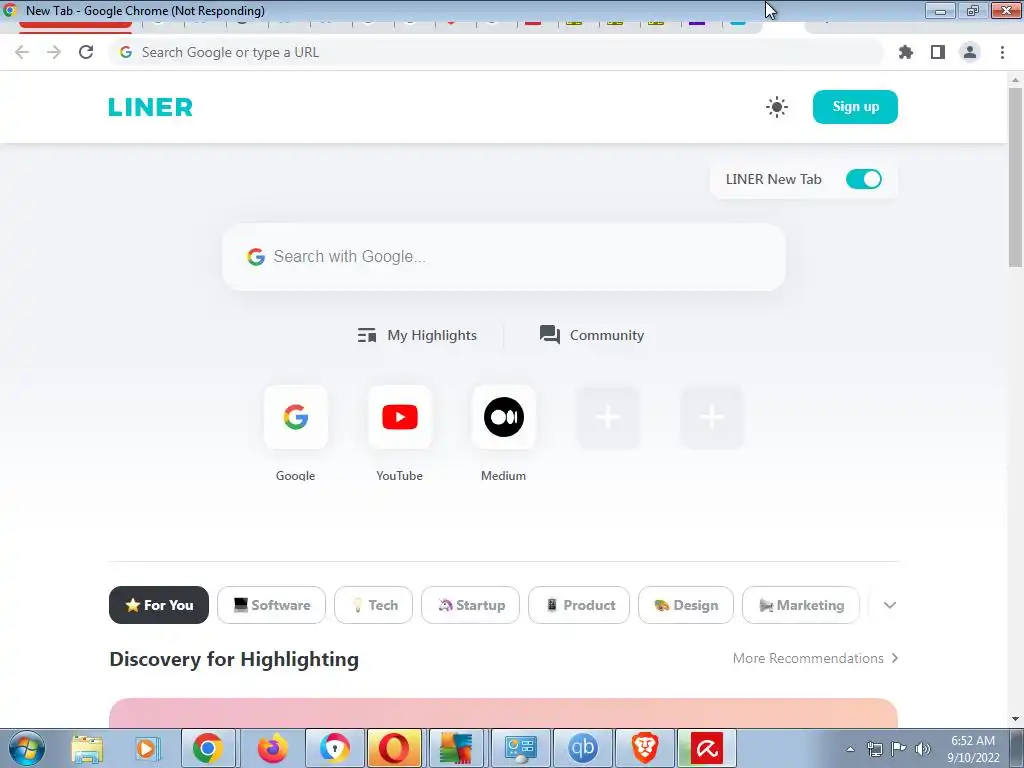Toggle light/dark theme sun icon

click(x=776, y=107)
